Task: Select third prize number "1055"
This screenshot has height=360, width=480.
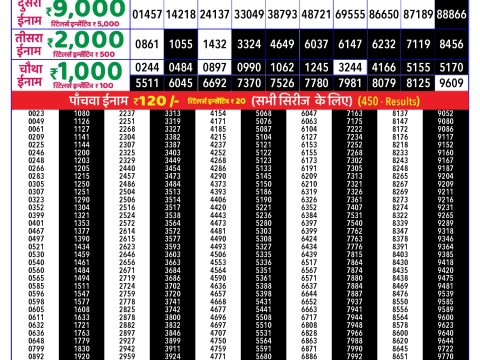Action: (181, 44)
